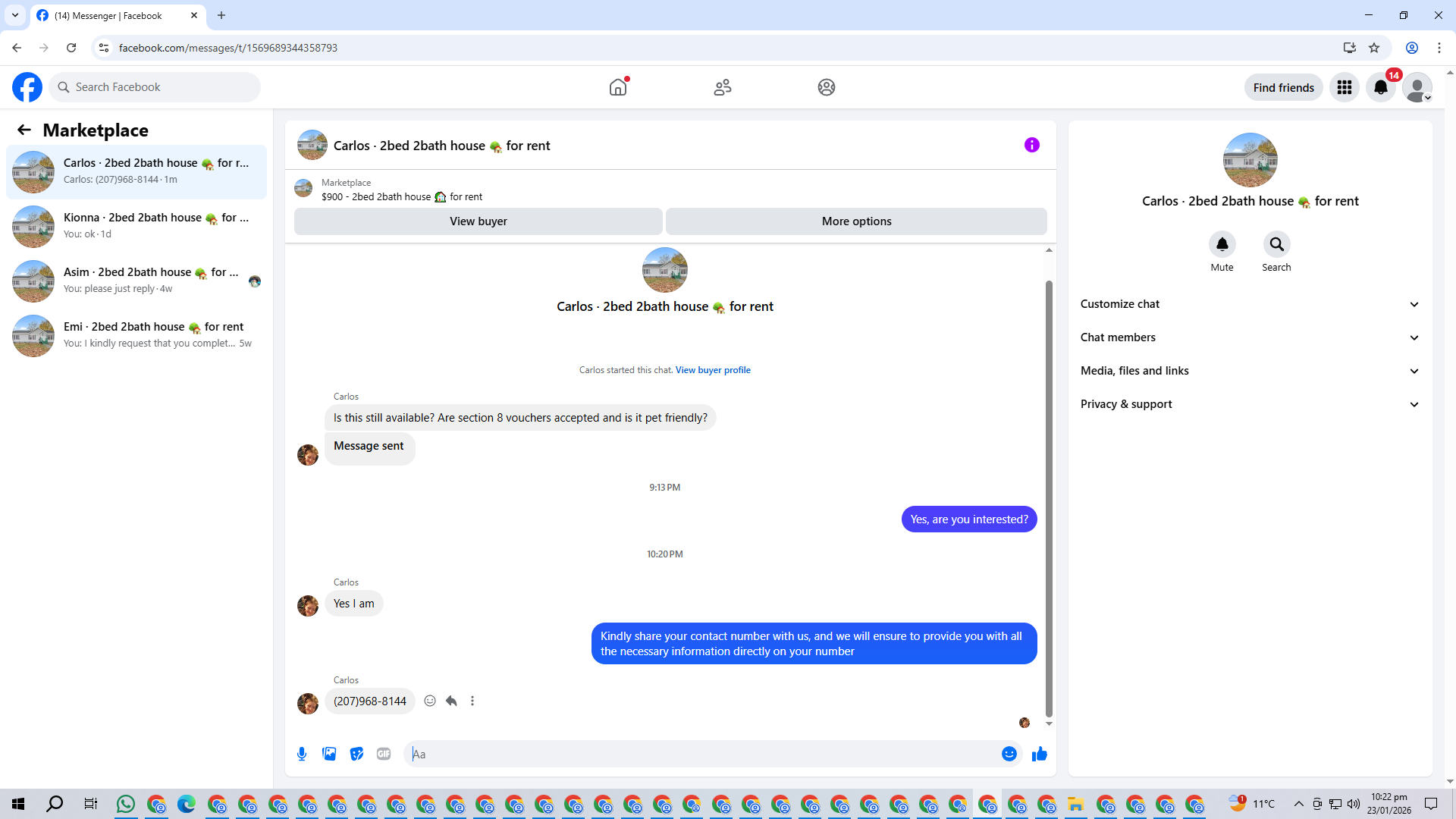
Task: Open WhatsApp from the taskbar
Action: [126, 804]
